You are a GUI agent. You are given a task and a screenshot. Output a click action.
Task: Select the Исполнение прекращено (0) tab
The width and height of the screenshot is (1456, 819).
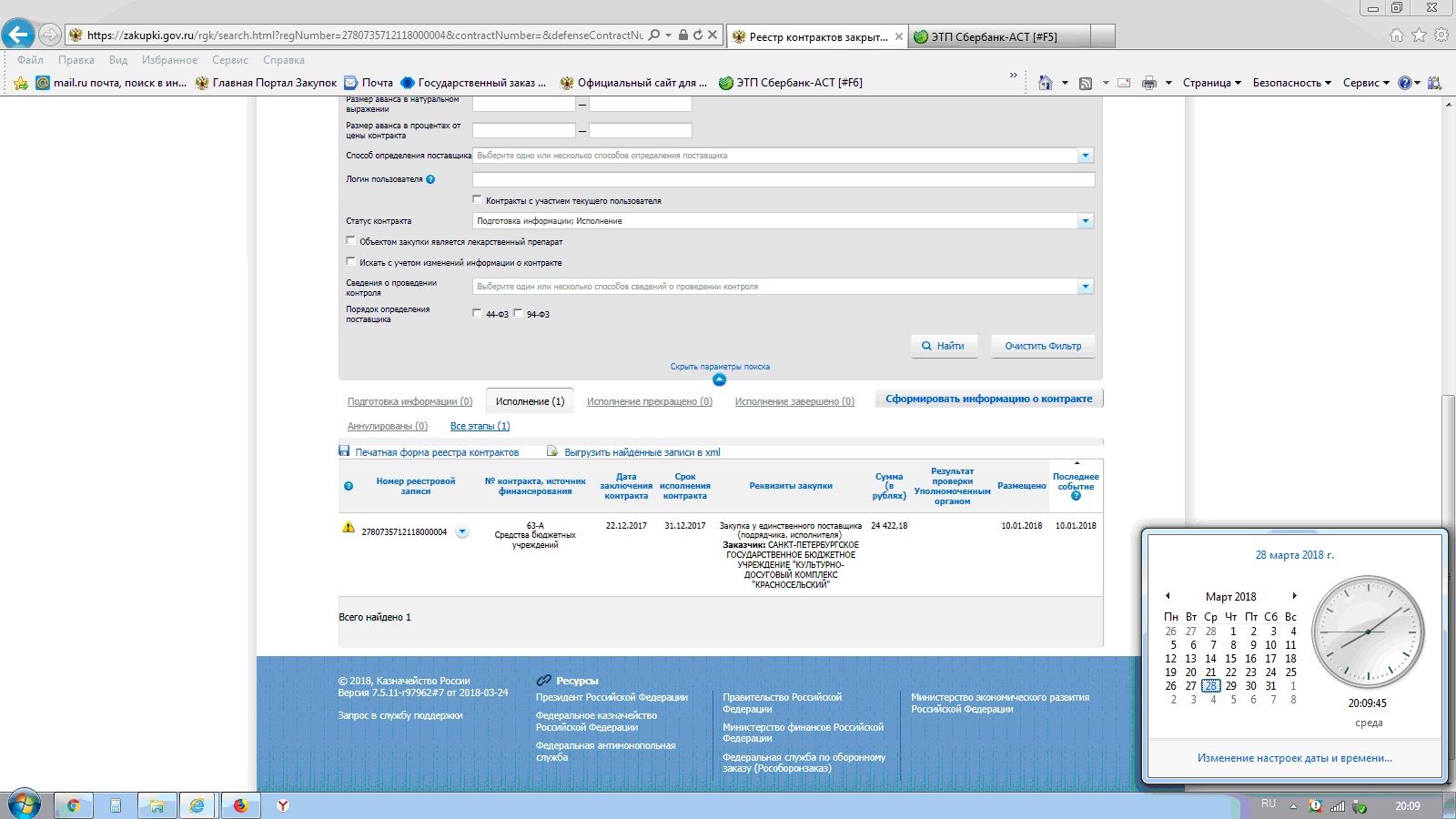point(650,401)
